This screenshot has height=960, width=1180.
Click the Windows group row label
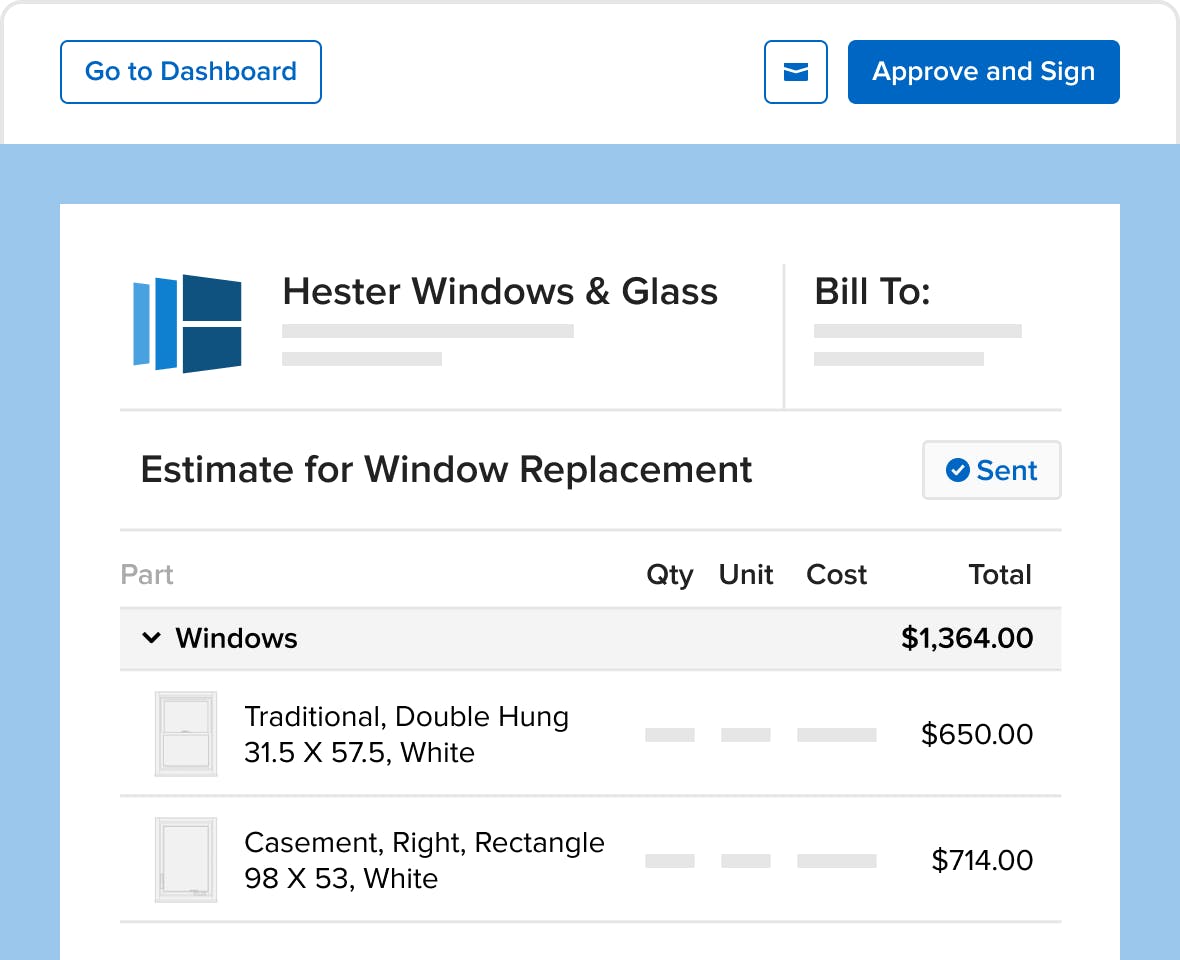point(236,638)
